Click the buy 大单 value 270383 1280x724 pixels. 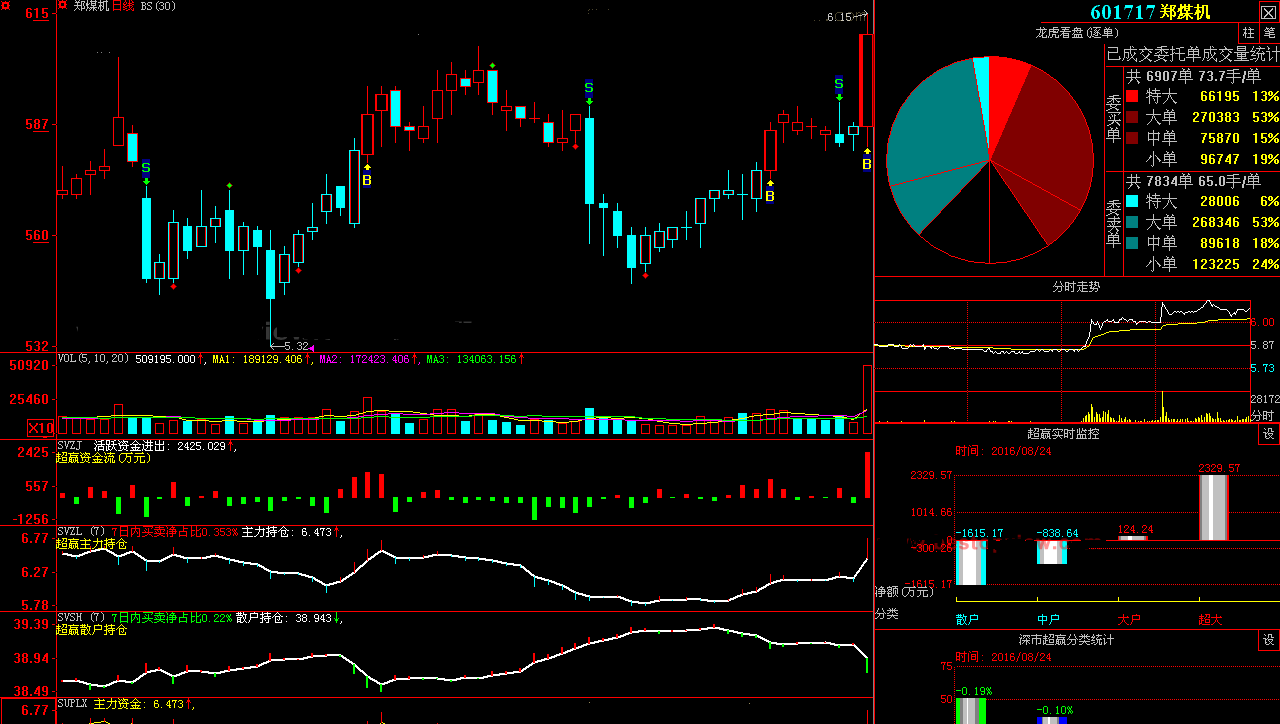click(x=1215, y=117)
